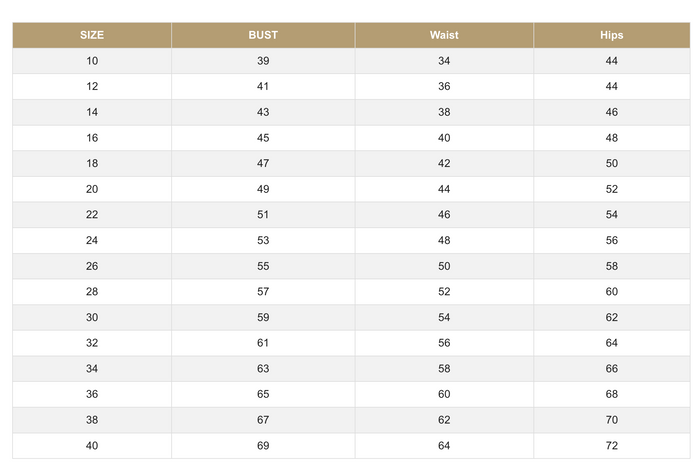Image resolution: width=700 pixels, height=469 pixels.
Task: Click size 10 in first row
Action: click(x=92, y=61)
